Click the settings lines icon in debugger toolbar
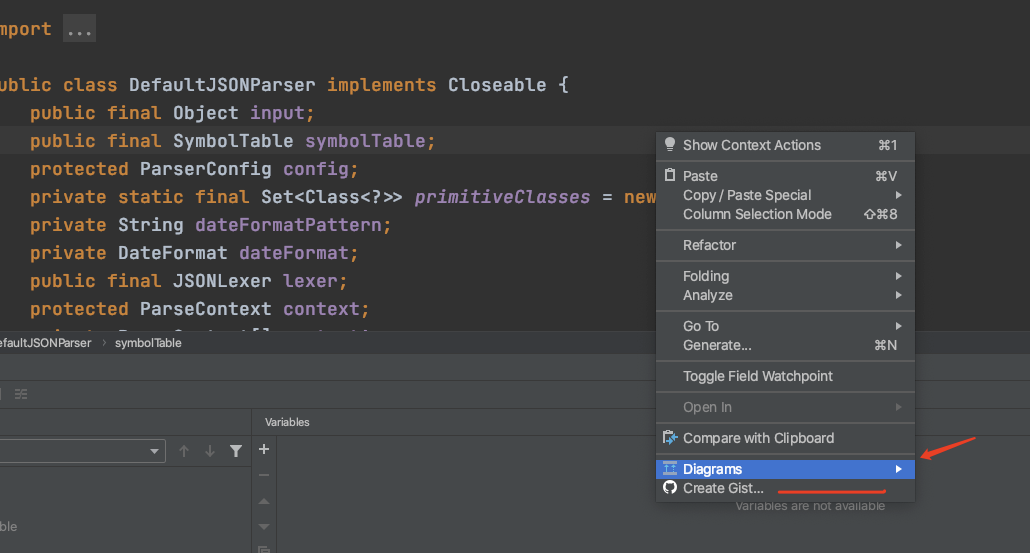This screenshot has height=553, width=1030. [21, 394]
